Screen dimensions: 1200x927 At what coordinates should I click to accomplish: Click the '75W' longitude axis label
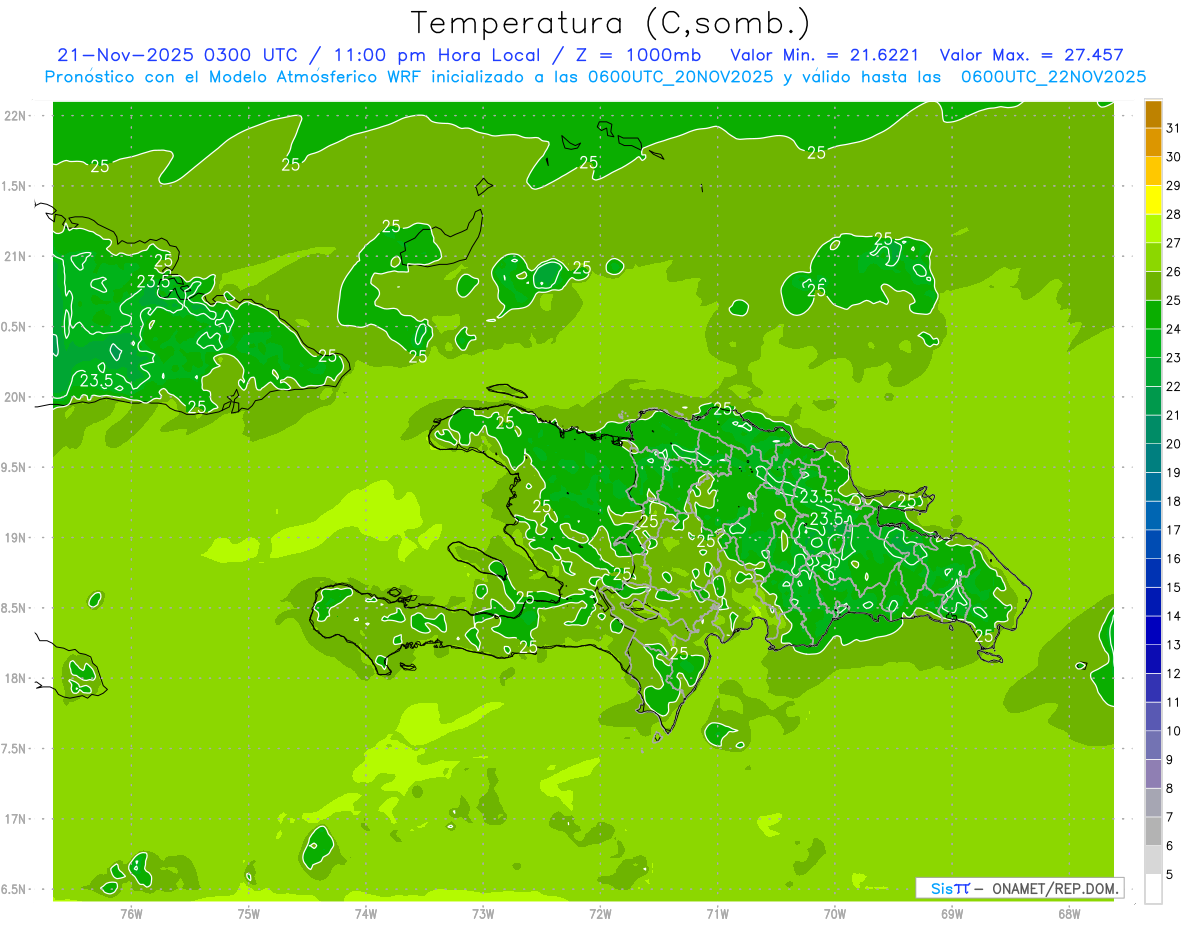pyautogui.click(x=249, y=913)
